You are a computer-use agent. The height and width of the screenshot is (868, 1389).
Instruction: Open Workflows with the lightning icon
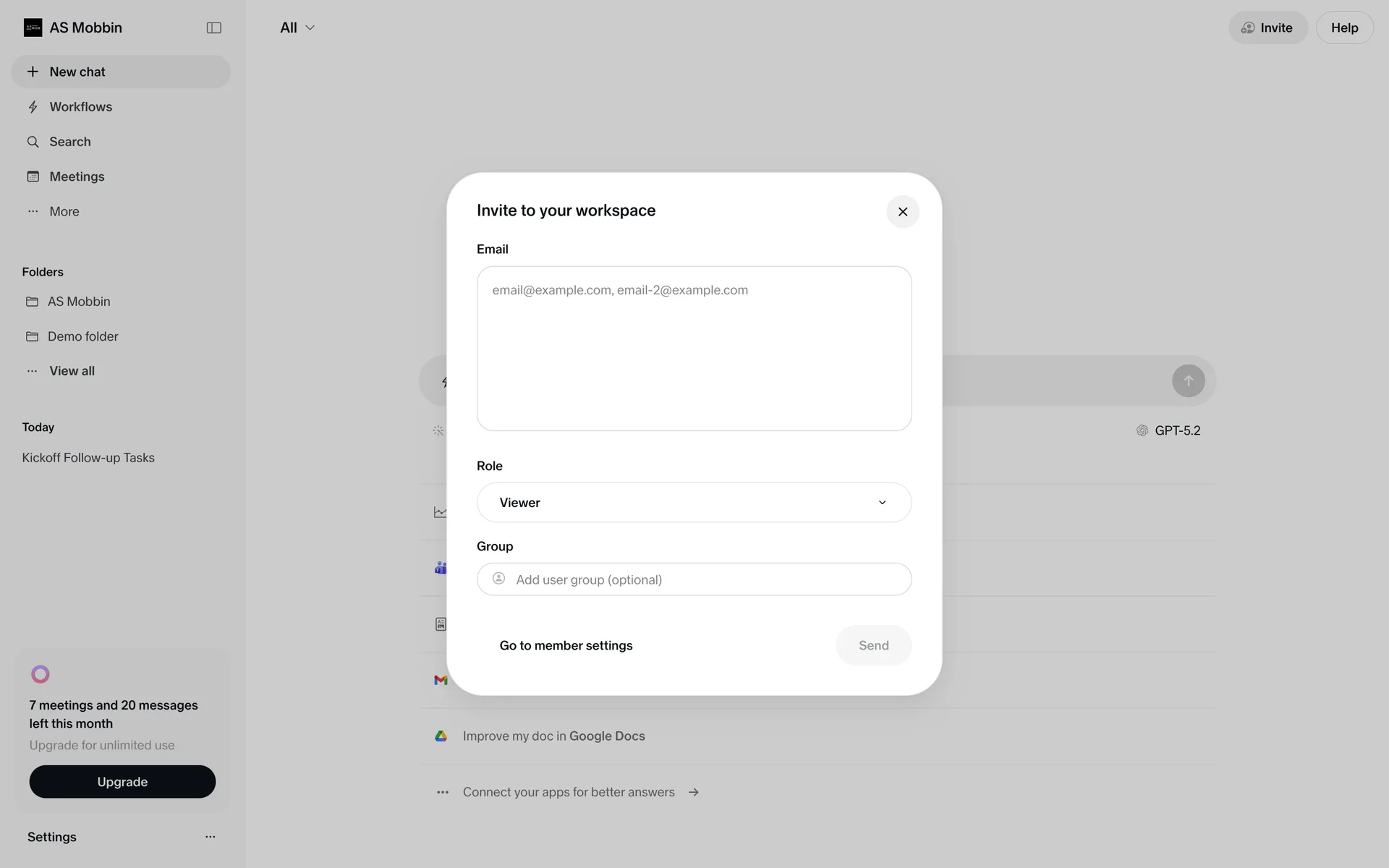33,107
